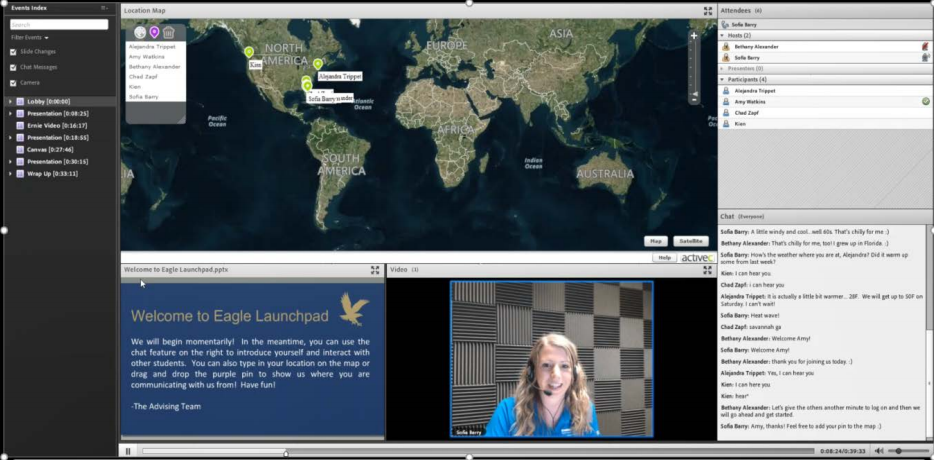Click the speaker status icon on Sofia Barry's host row
Image resolution: width=934 pixels, height=460 pixels.
pyautogui.click(x=925, y=58)
